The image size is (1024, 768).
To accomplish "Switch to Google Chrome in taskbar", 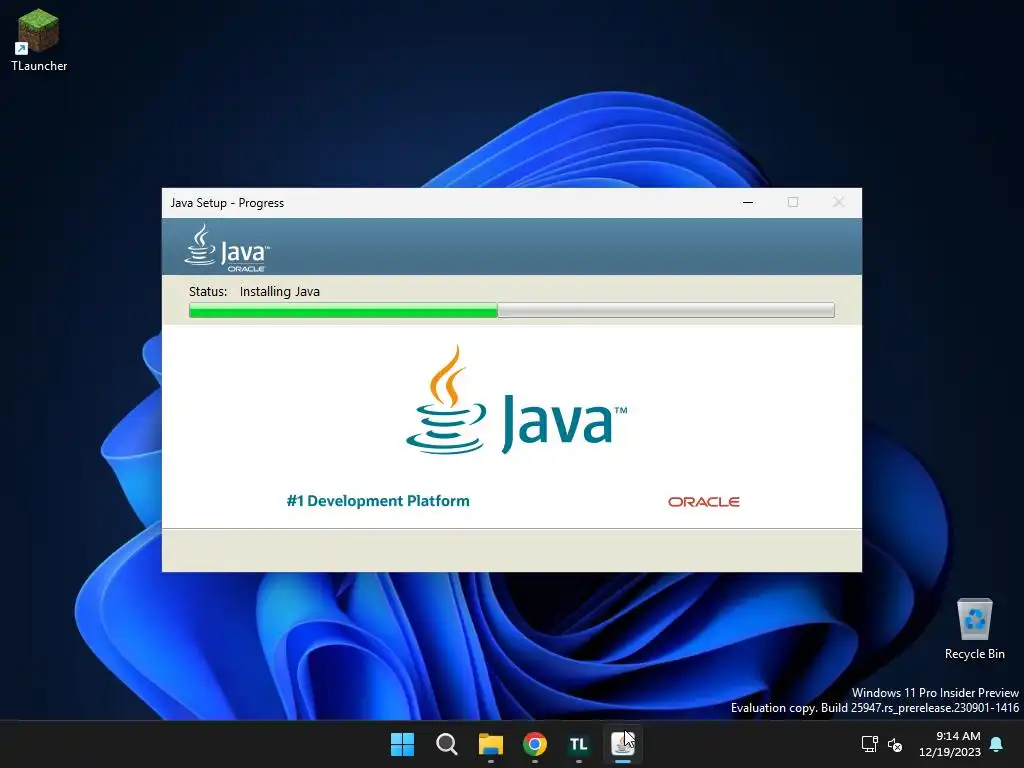I will click(x=535, y=744).
